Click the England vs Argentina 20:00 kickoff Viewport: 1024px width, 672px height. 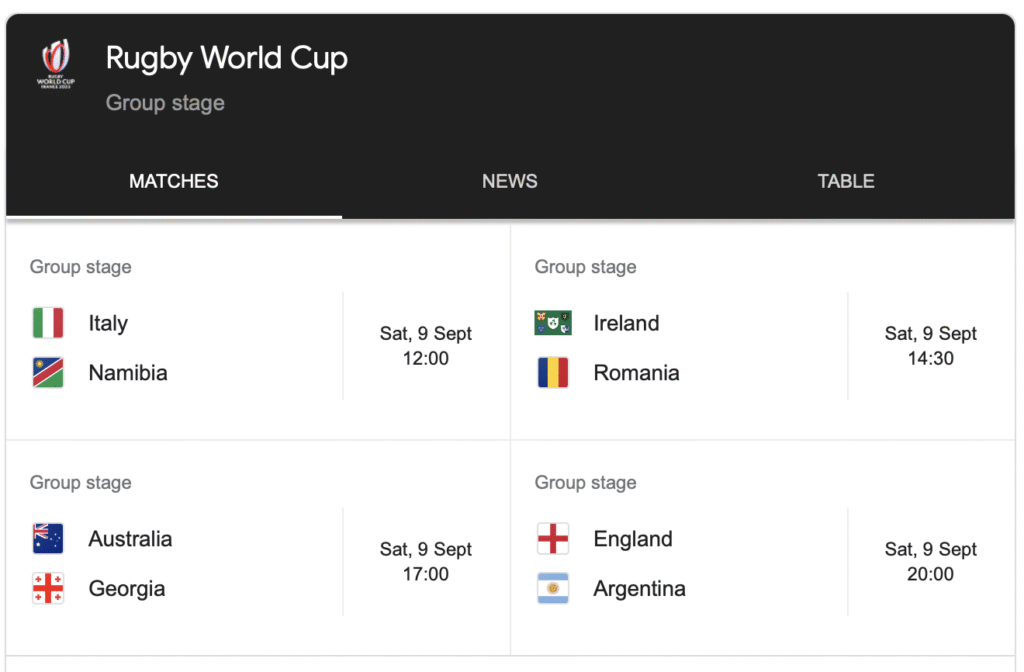[x=930, y=562]
